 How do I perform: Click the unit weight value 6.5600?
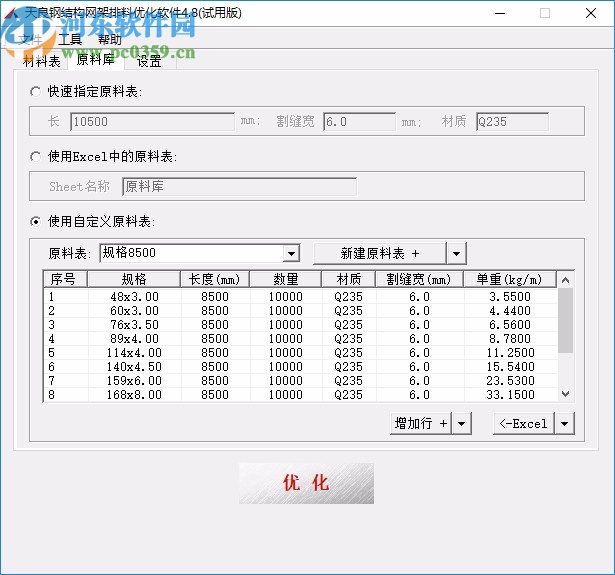[x=510, y=325]
